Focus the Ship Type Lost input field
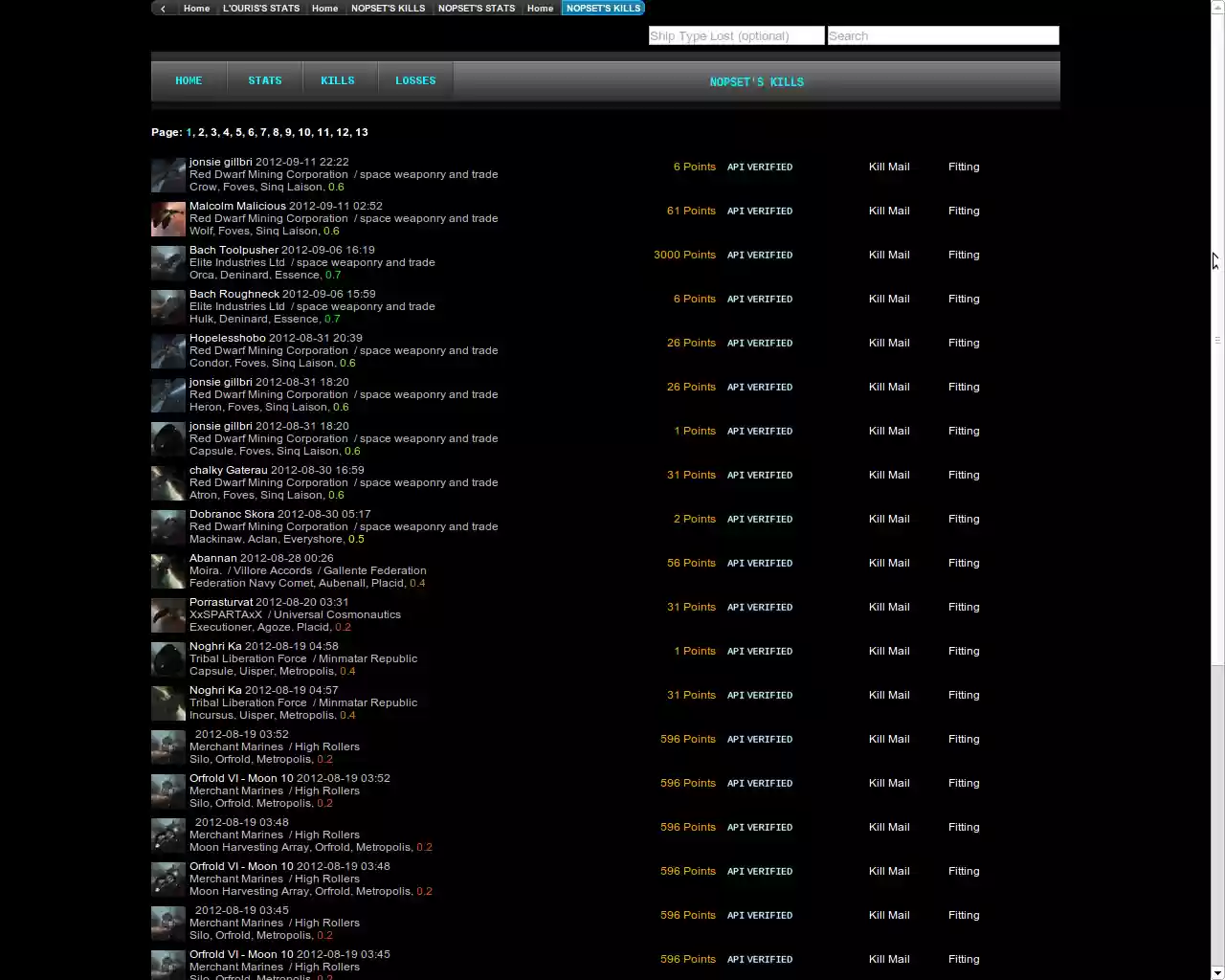Viewport: 1225px width, 980px height. point(736,35)
